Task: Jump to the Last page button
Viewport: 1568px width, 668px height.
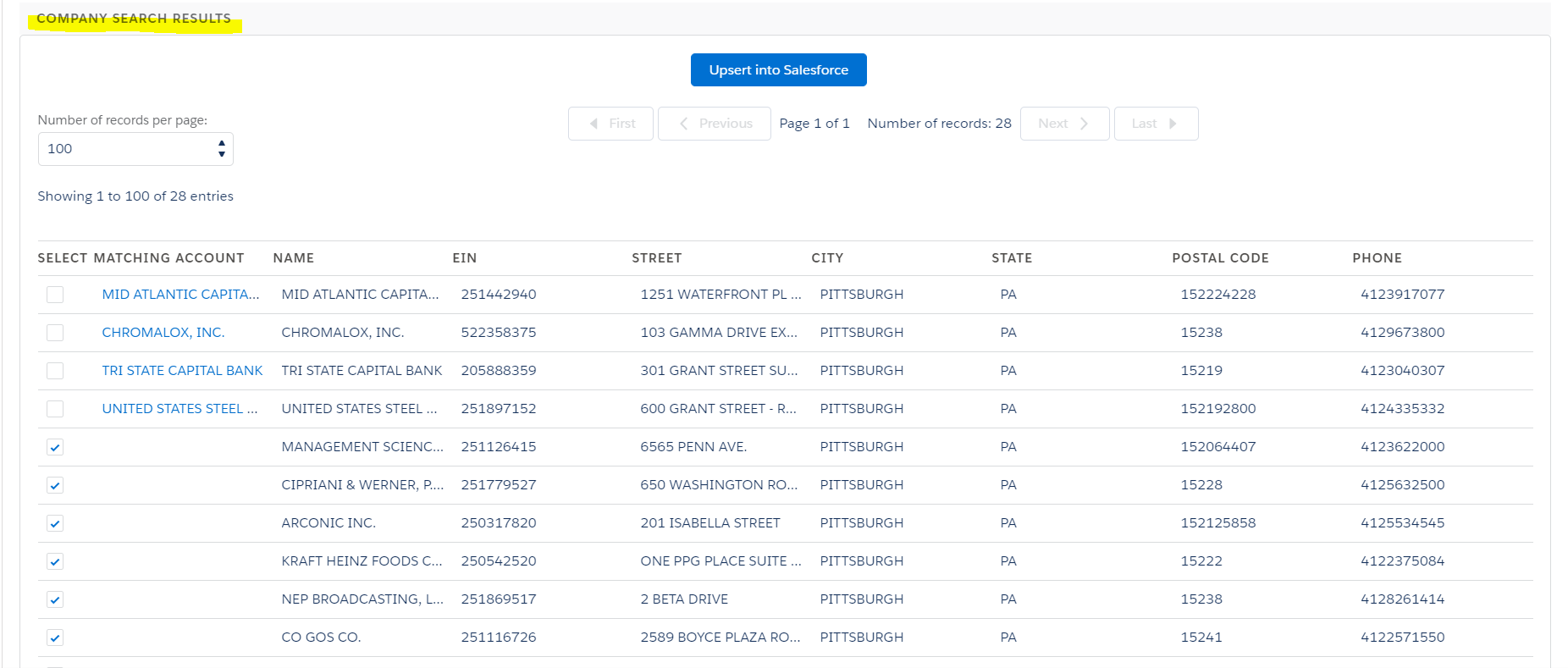Action: coord(1156,124)
